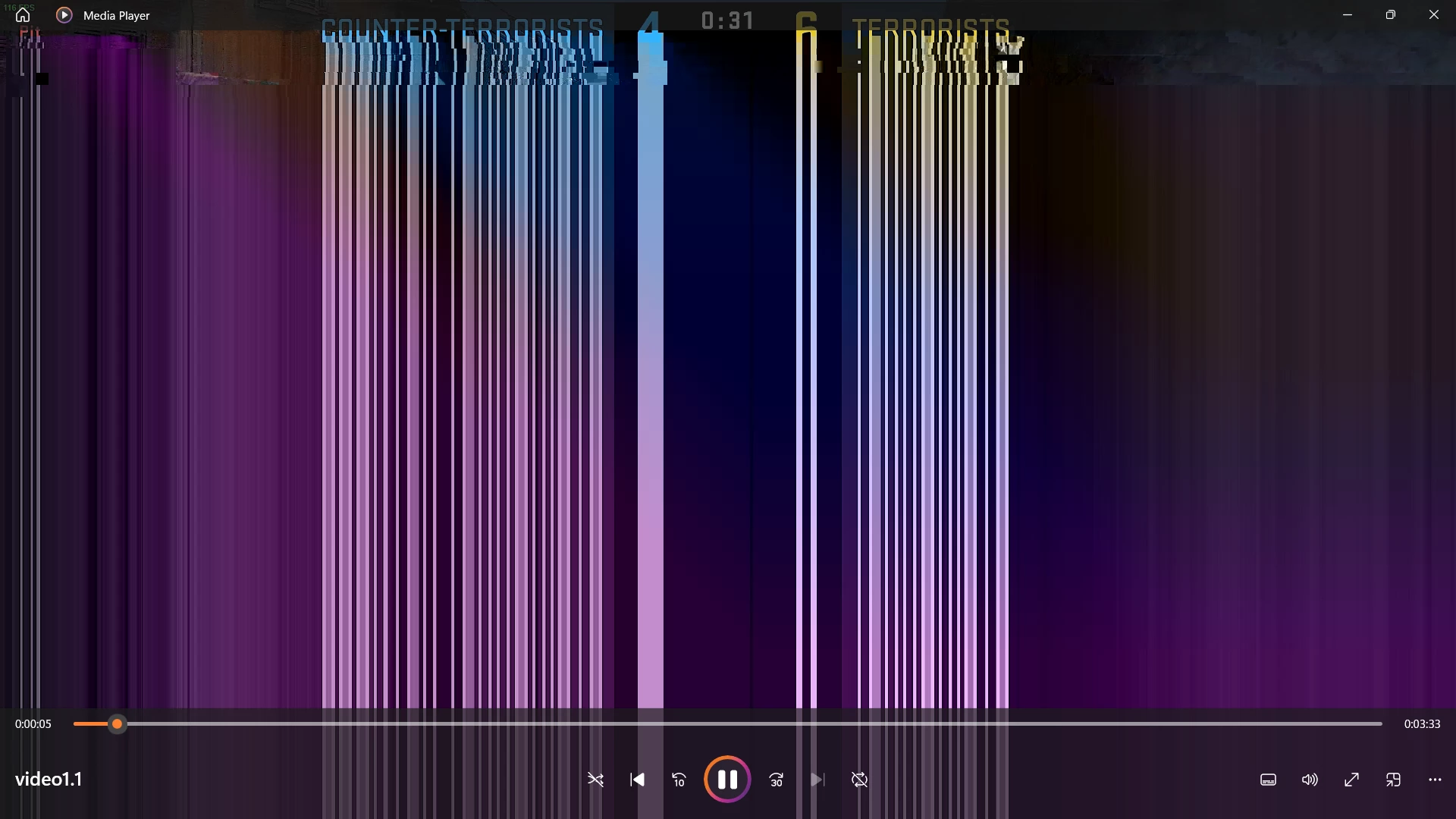Click the seek bar handle
This screenshot has width=1456, height=819.
[117, 724]
